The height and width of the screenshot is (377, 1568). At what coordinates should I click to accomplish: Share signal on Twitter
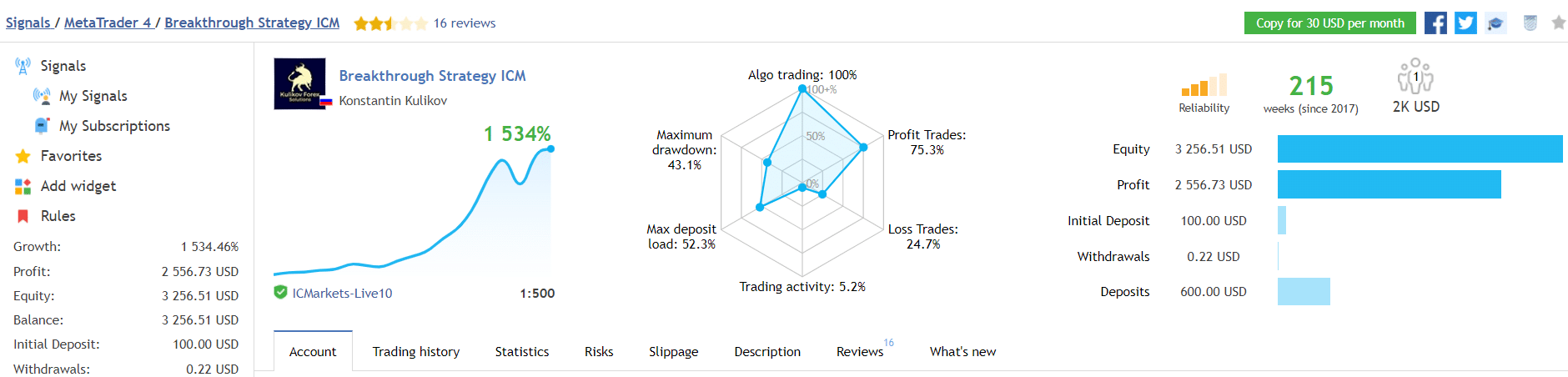pos(1465,23)
